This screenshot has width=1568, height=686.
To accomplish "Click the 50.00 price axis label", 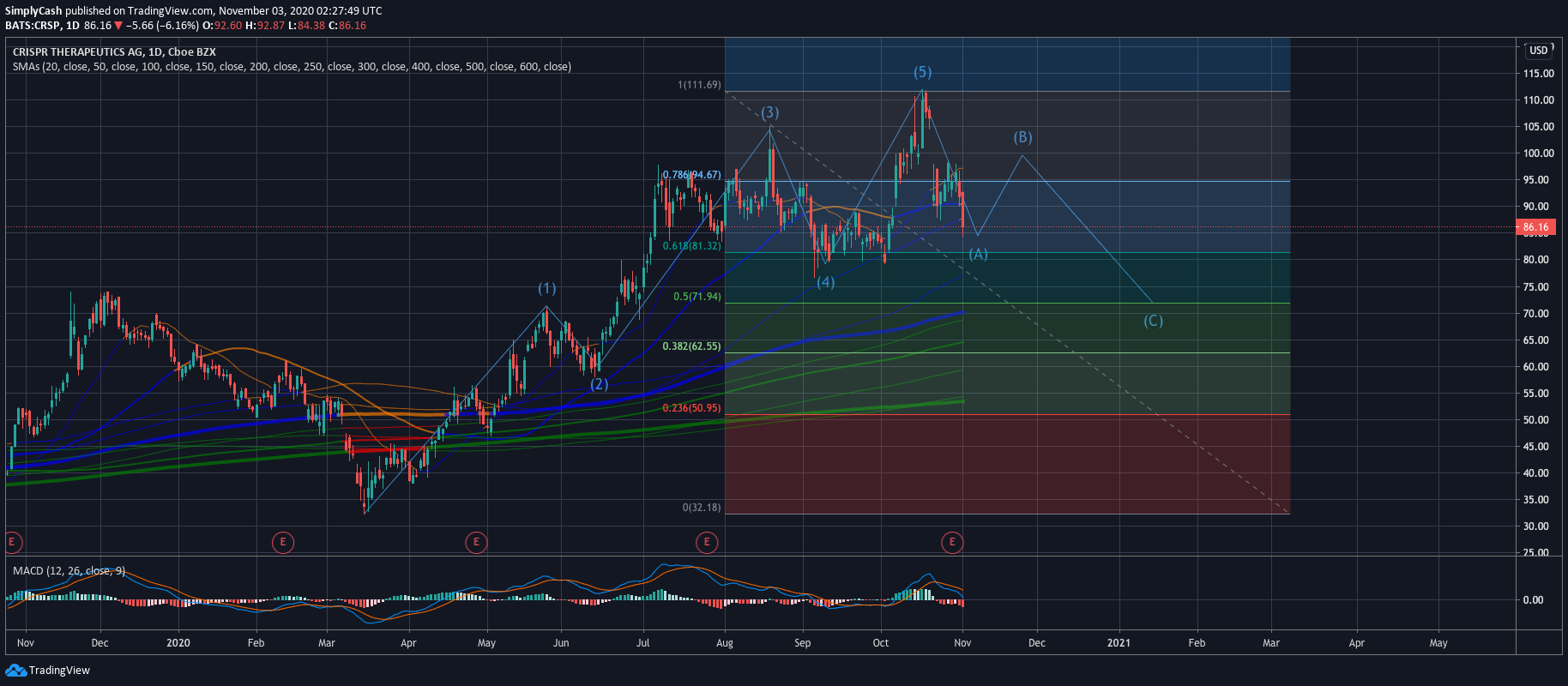I will [1535, 420].
